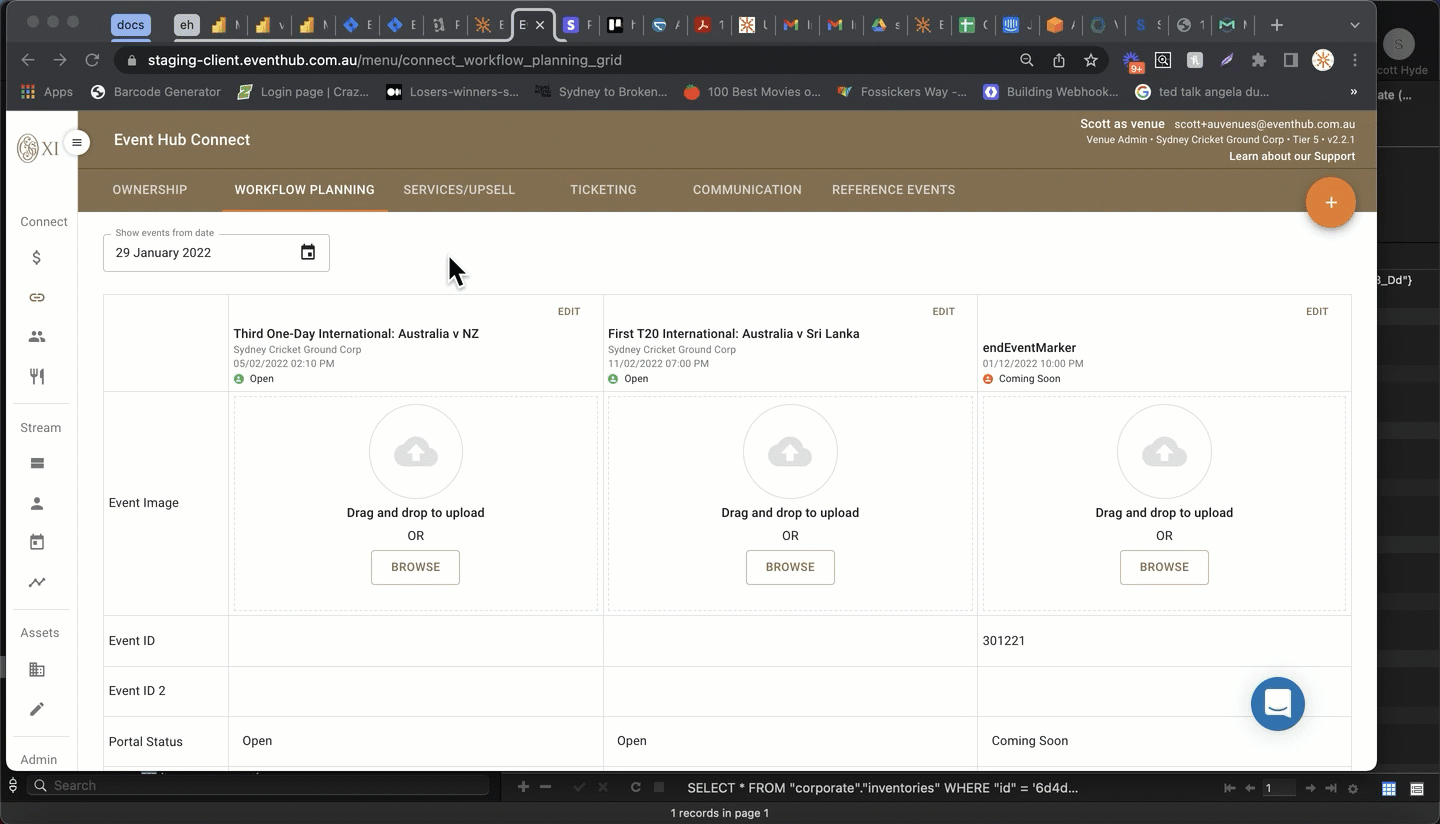Bookmark this page with the star icon
Image resolution: width=1440 pixels, height=824 pixels.
[1091, 60]
